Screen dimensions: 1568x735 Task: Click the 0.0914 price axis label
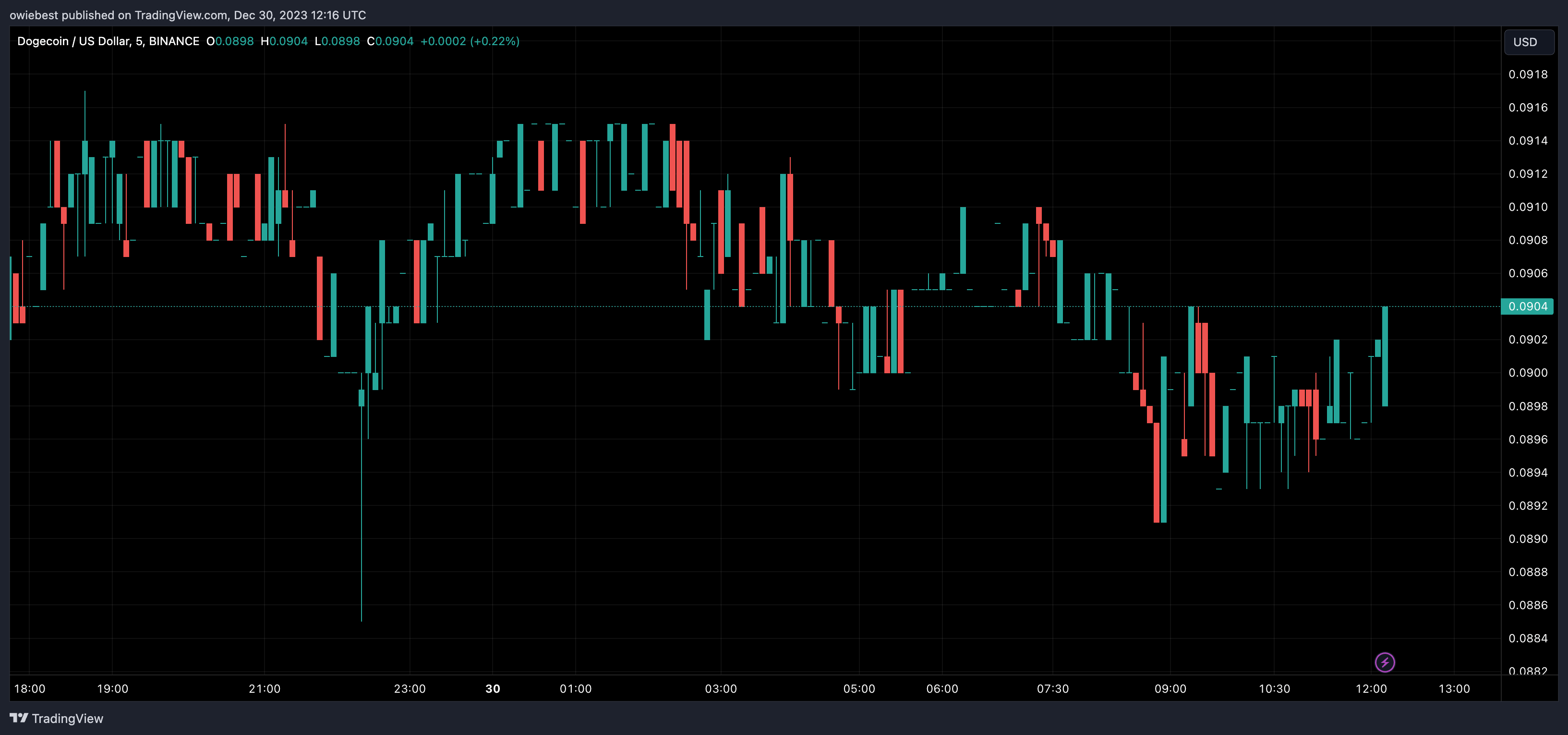pyautogui.click(x=1528, y=141)
